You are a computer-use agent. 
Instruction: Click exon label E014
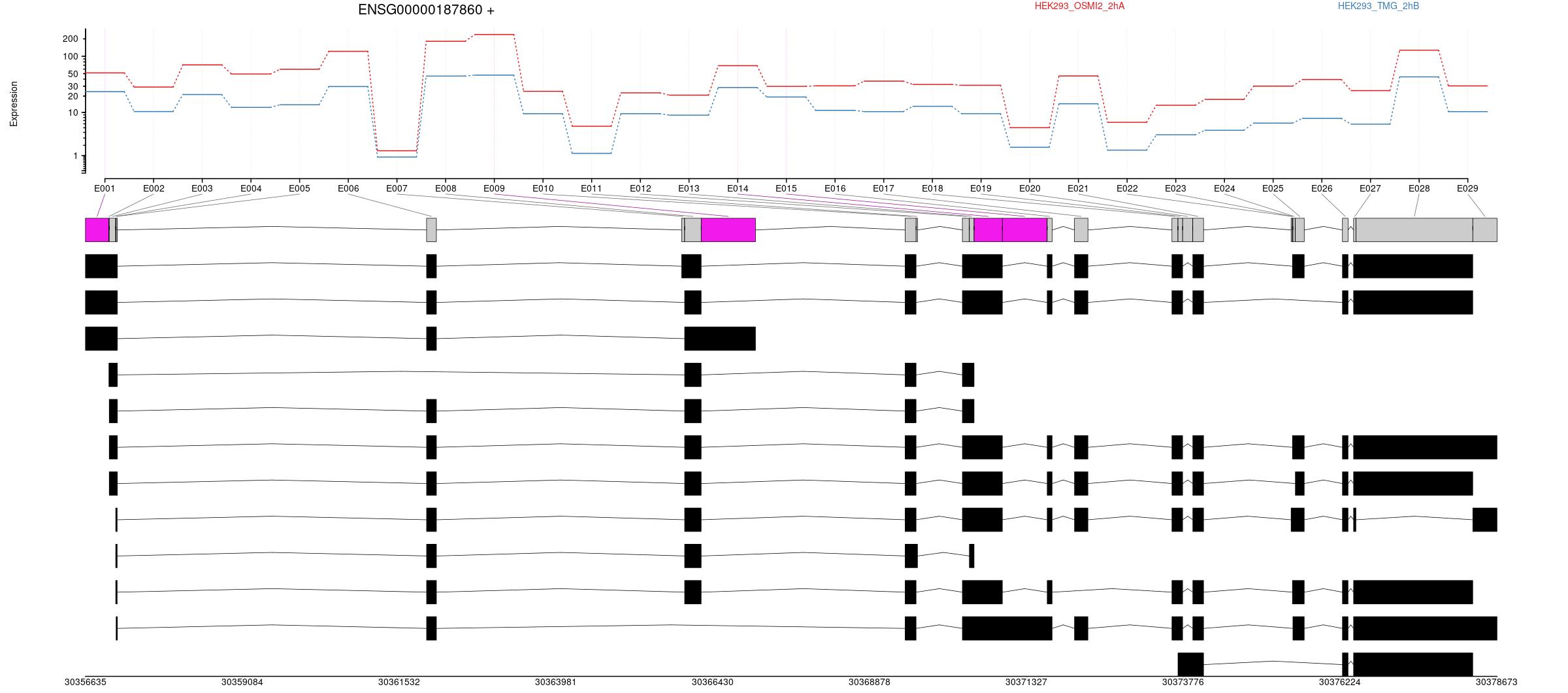[x=738, y=188]
